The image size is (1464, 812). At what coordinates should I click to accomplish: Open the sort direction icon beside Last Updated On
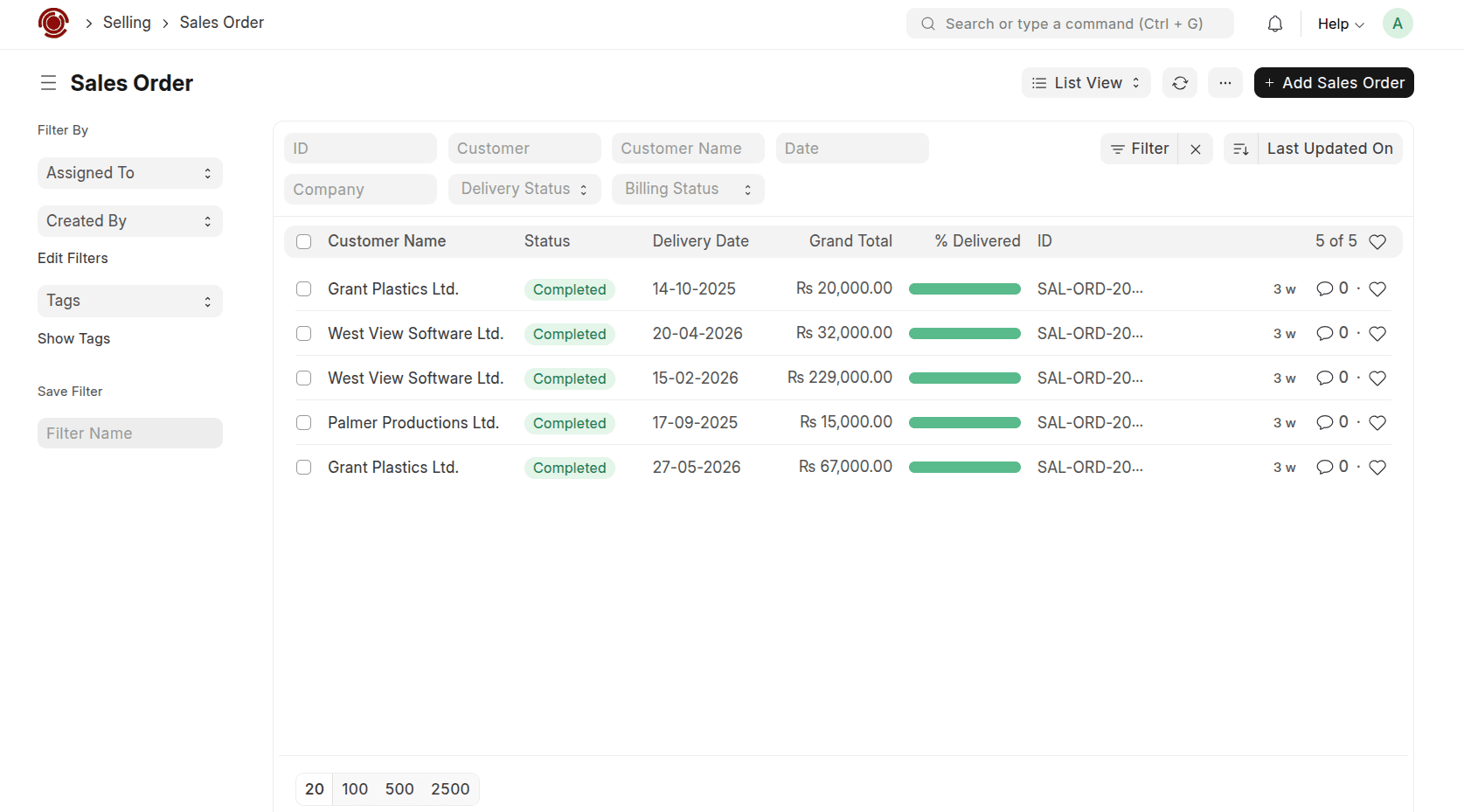pyautogui.click(x=1240, y=149)
